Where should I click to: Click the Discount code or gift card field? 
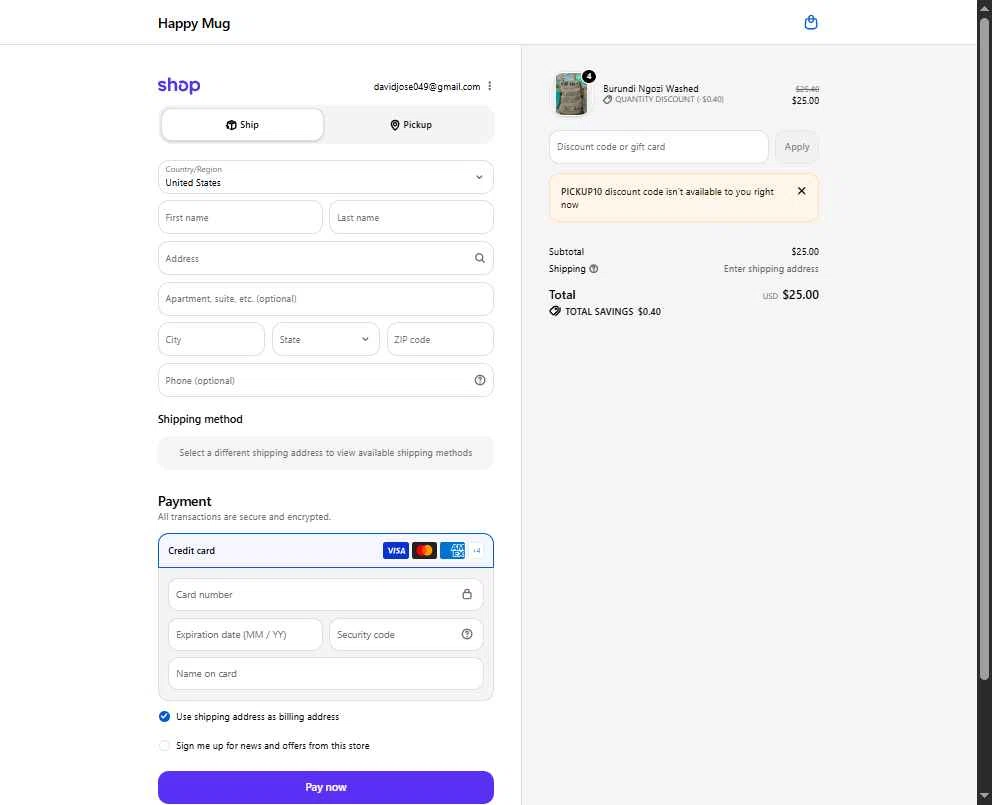[x=659, y=147]
